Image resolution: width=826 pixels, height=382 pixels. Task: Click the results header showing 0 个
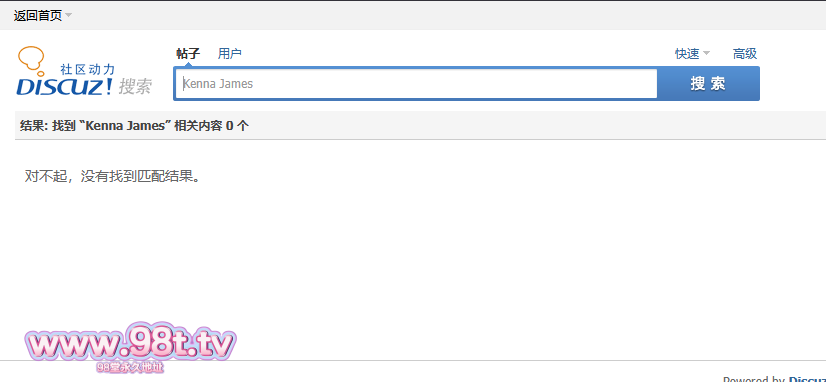[x=134, y=125]
